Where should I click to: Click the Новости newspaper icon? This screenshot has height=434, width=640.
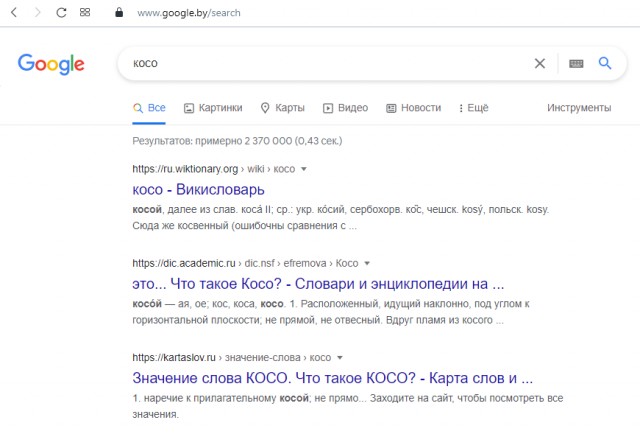(x=391, y=108)
